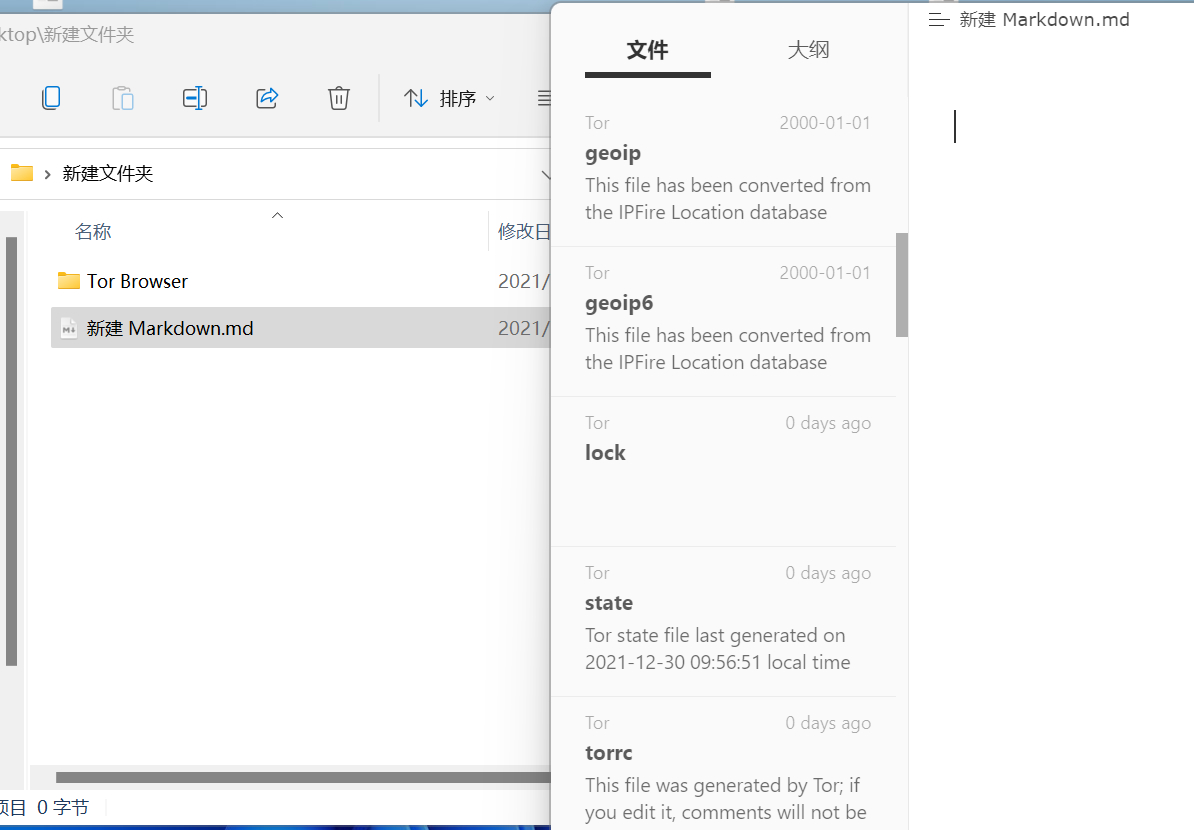Sort by the 名称 column header
The width and height of the screenshot is (1194, 830).
[93, 231]
